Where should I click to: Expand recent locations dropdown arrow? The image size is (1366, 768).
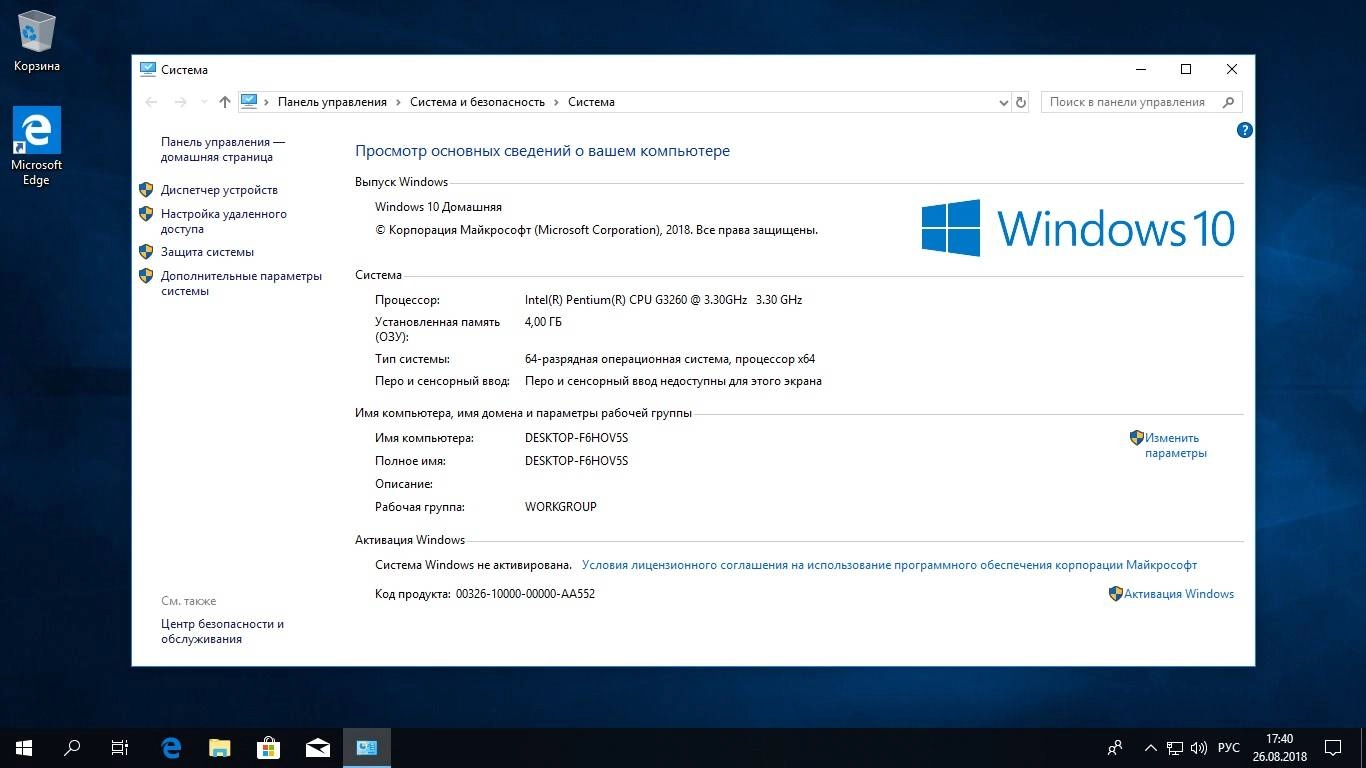pos(204,102)
